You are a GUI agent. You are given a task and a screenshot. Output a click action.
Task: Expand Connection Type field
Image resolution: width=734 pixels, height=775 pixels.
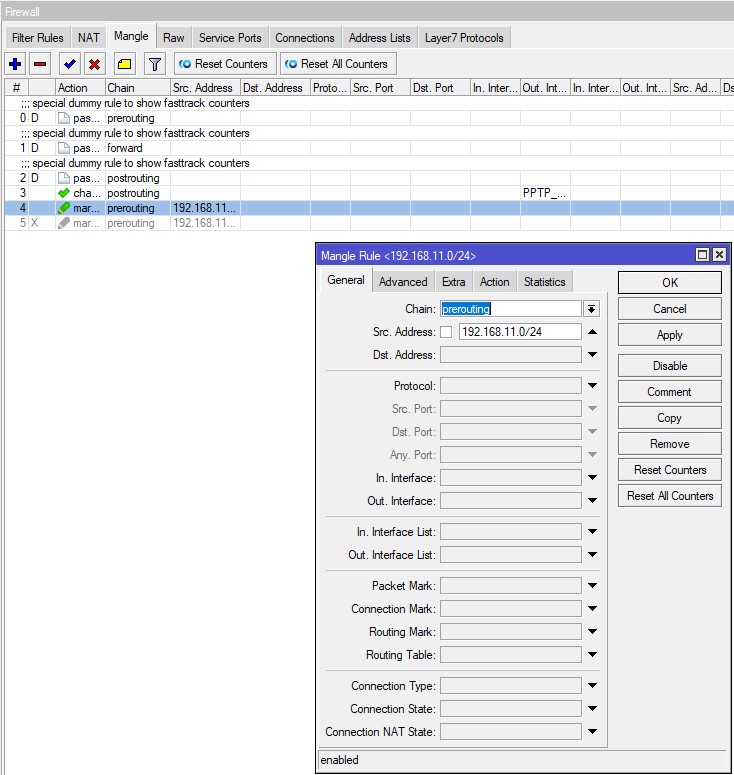tap(592, 686)
